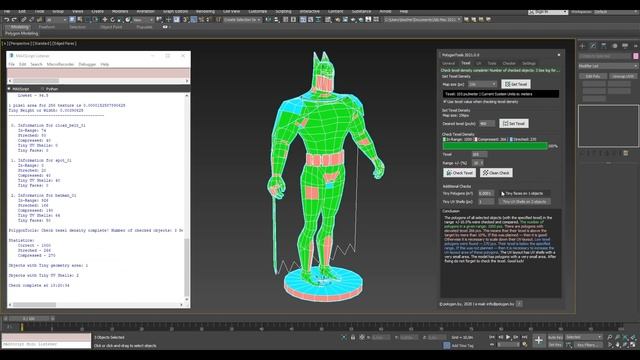Click the Align tool icon in toolbar
640x360 pixels.
[276, 20]
